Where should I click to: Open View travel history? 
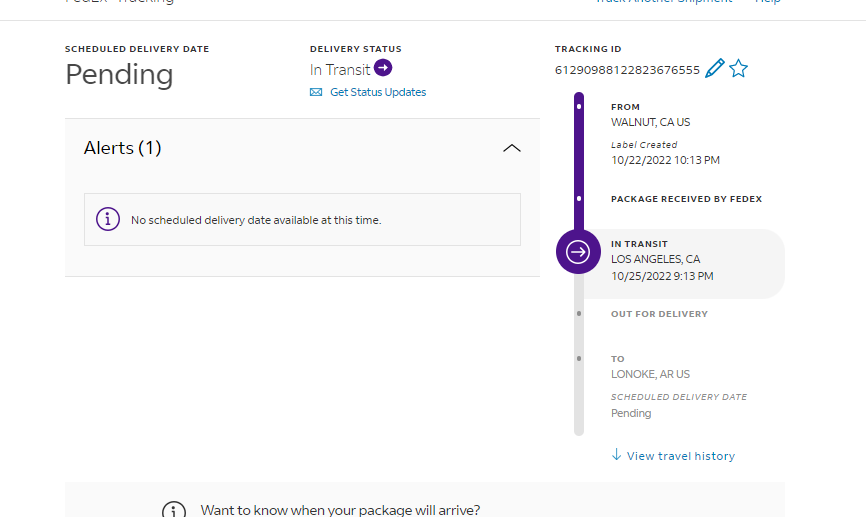pos(680,456)
